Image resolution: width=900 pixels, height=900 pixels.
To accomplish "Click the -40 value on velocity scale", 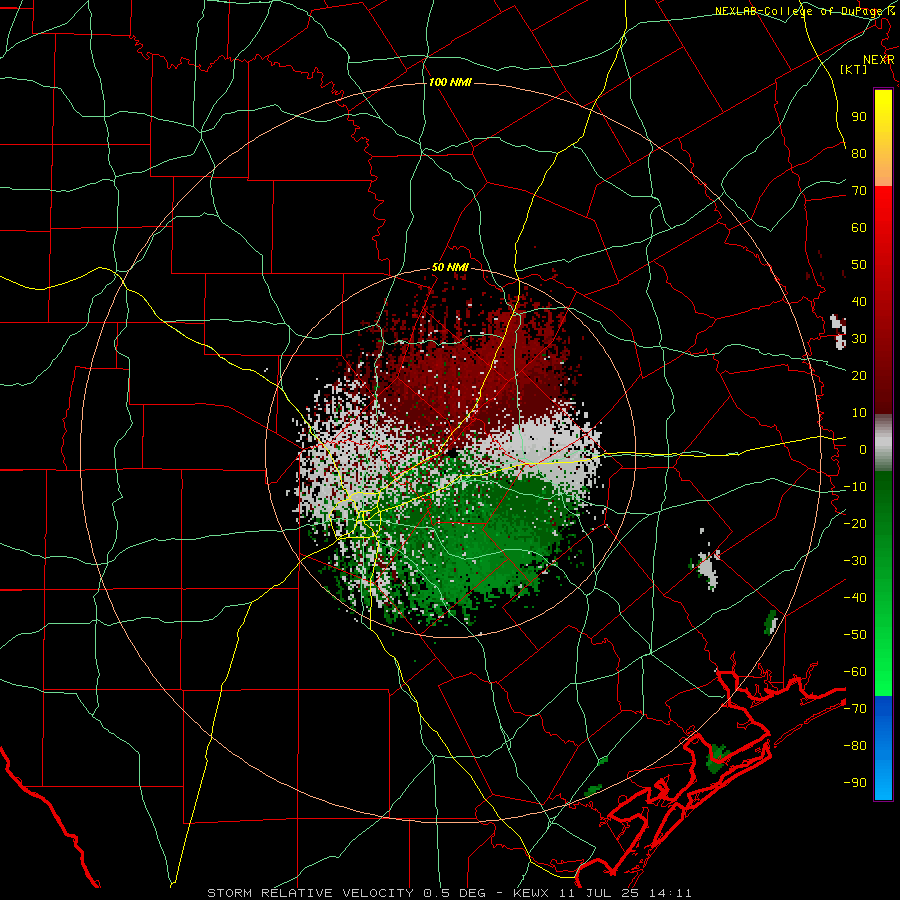I will 855,598.
